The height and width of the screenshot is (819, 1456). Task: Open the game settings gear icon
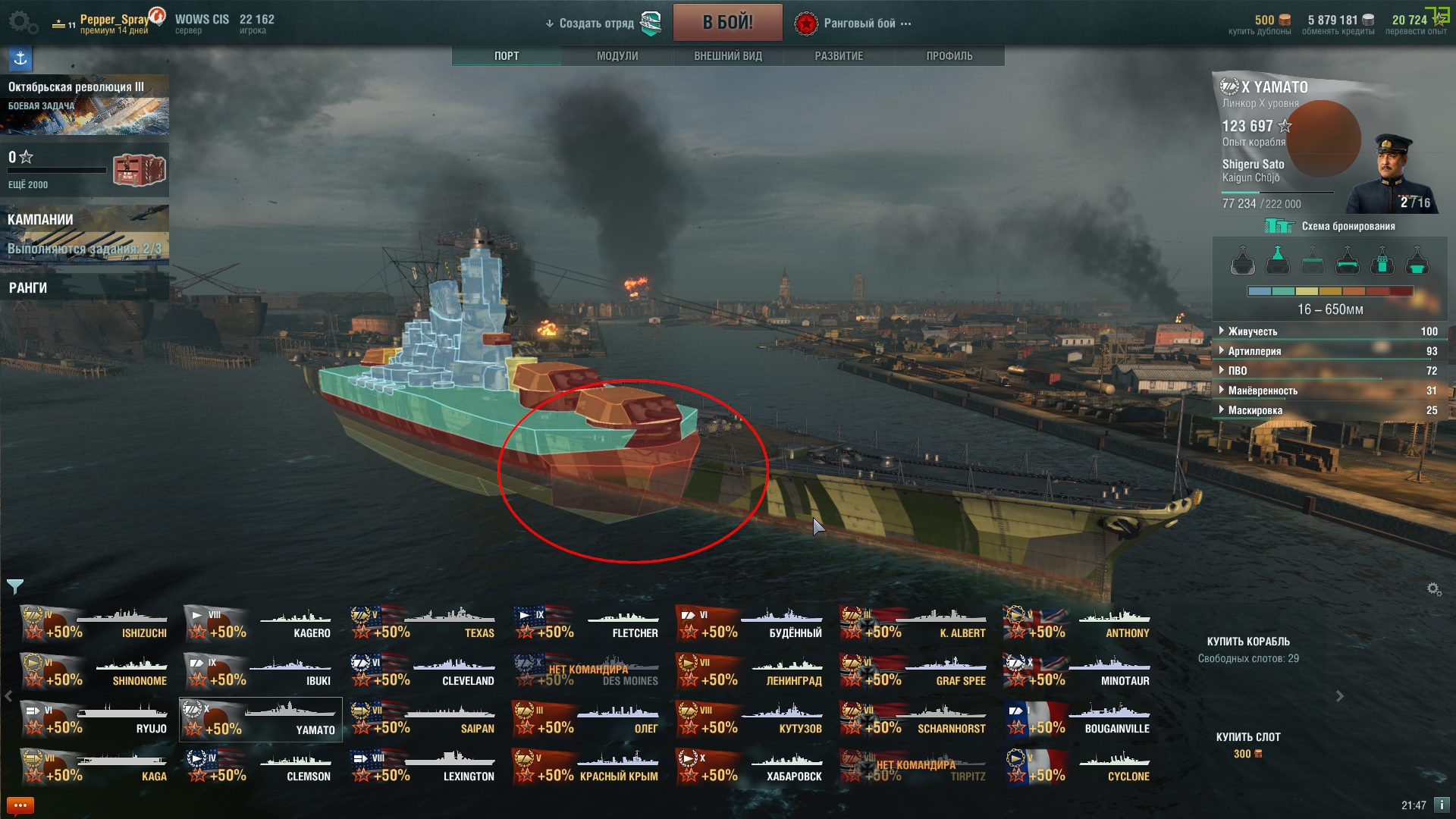tap(23, 23)
